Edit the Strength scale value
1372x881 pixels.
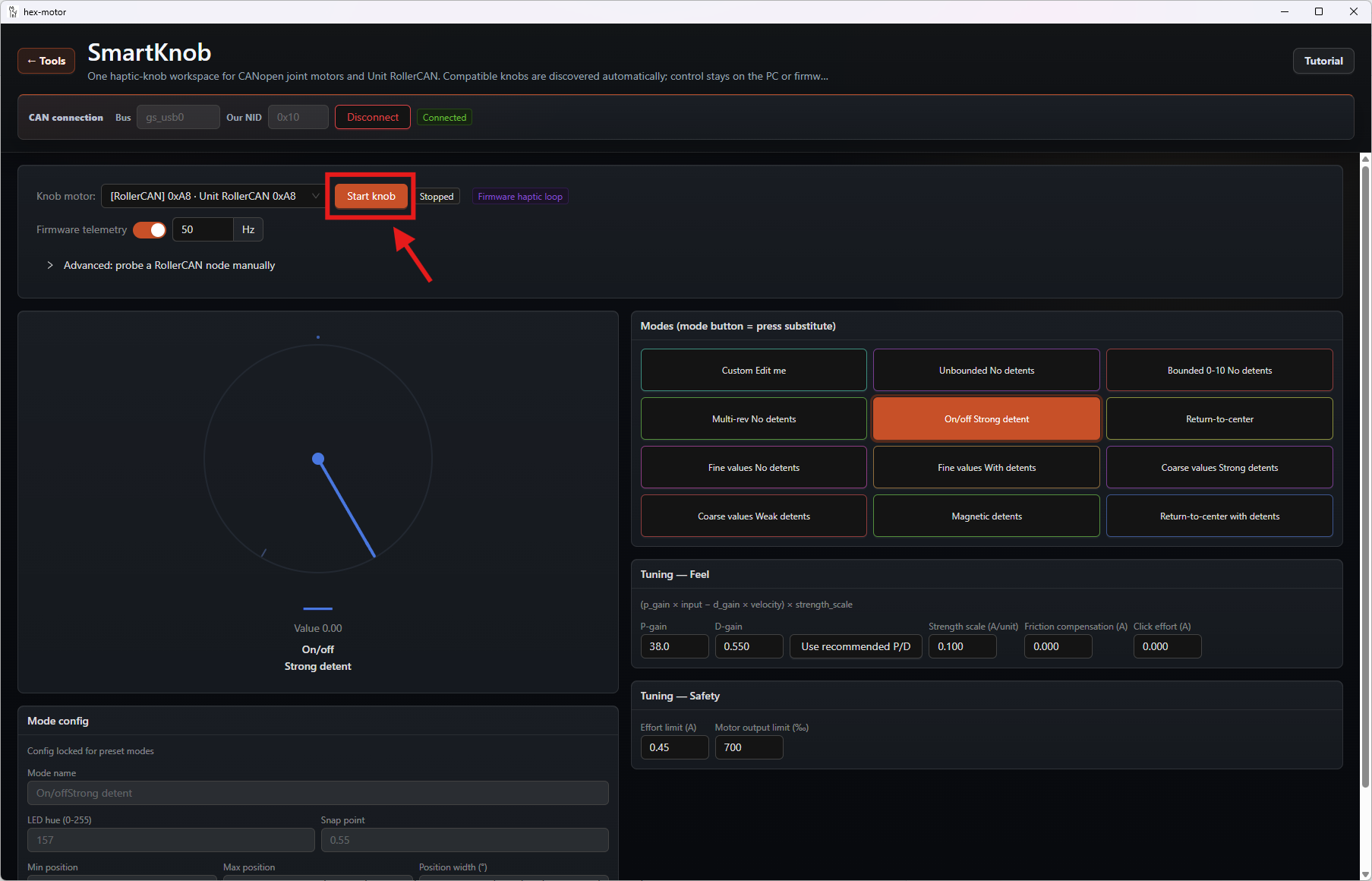pyautogui.click(x=963, y=646)
